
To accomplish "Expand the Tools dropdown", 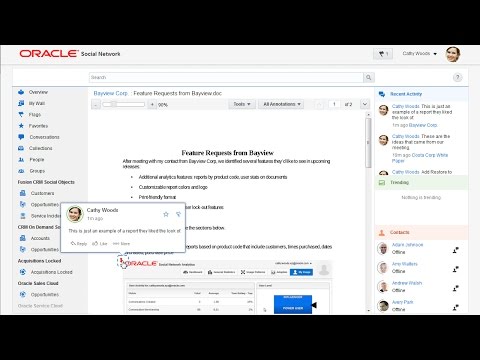I will pos(242,104).
